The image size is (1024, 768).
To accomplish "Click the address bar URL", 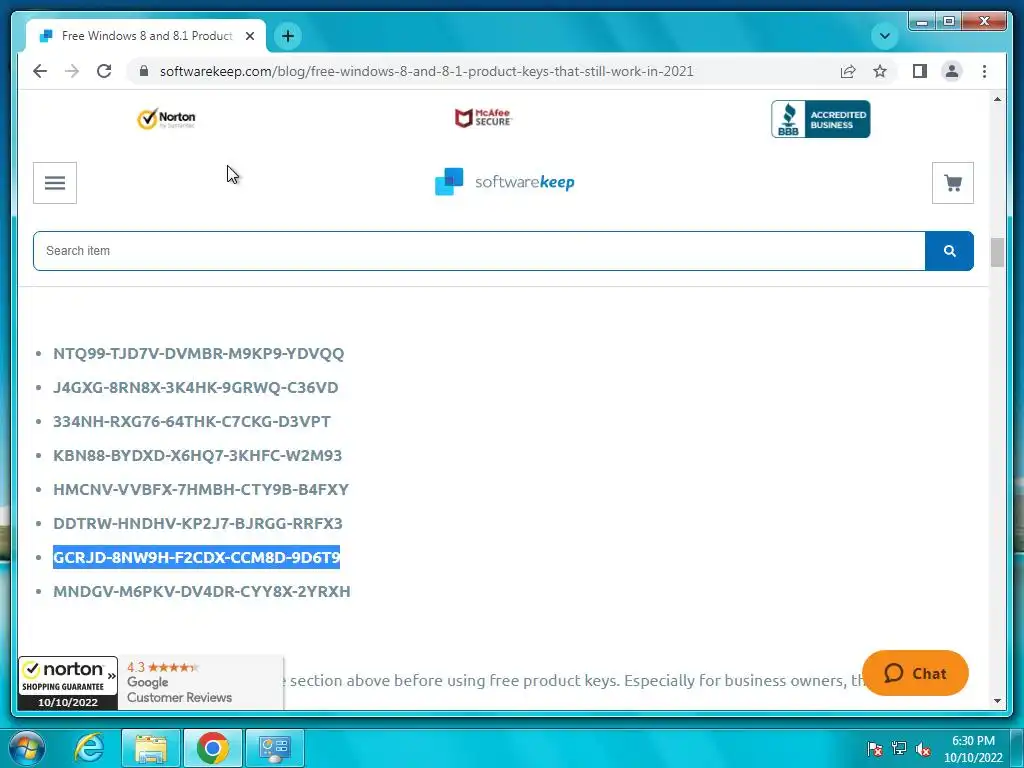I will (x=426, y=71).
